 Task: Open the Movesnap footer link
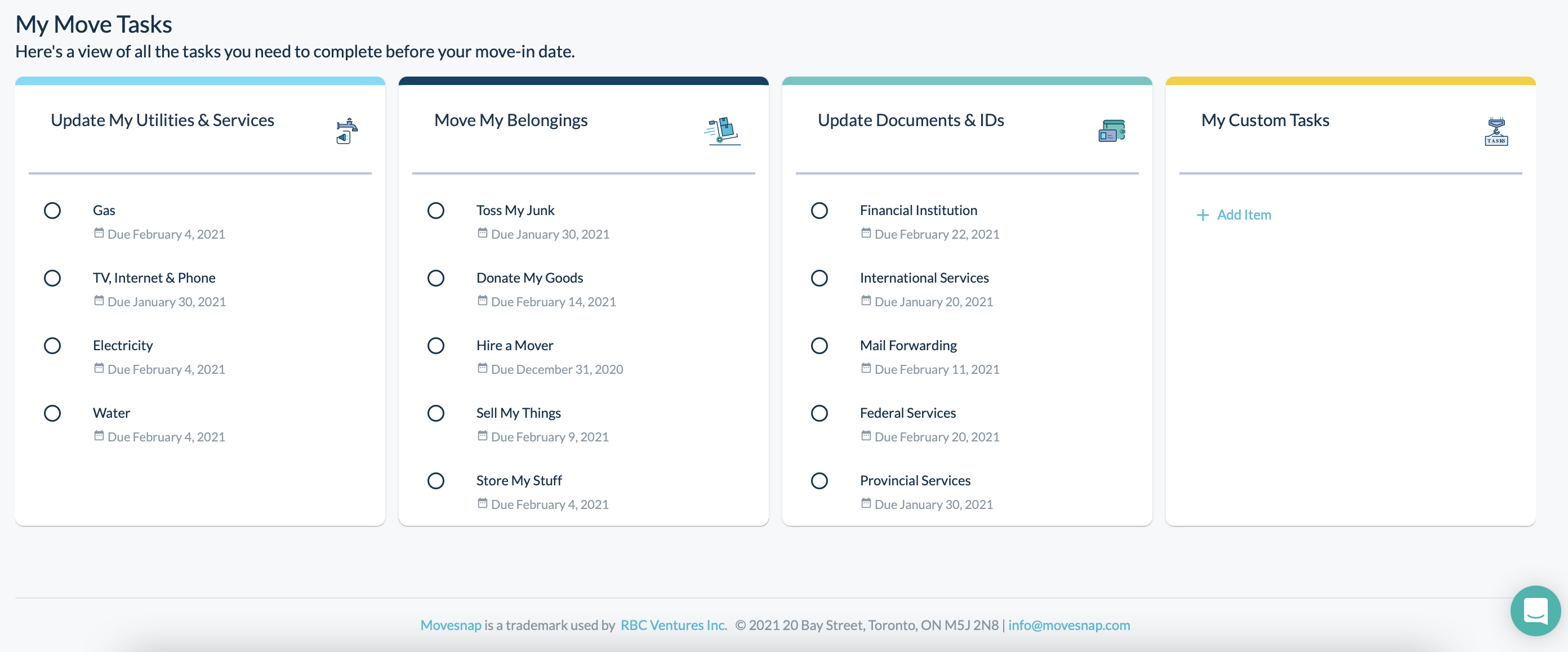tap(451, 625)
